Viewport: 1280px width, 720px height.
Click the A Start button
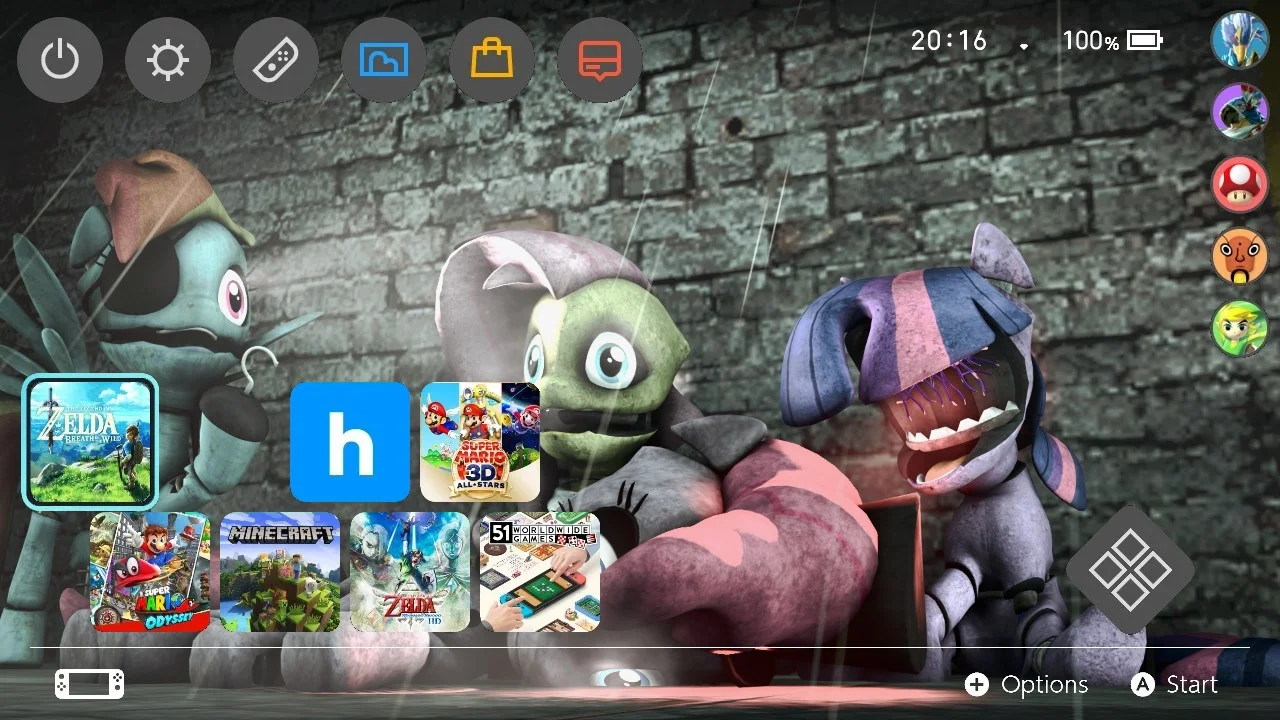[x=1174, y=685]
